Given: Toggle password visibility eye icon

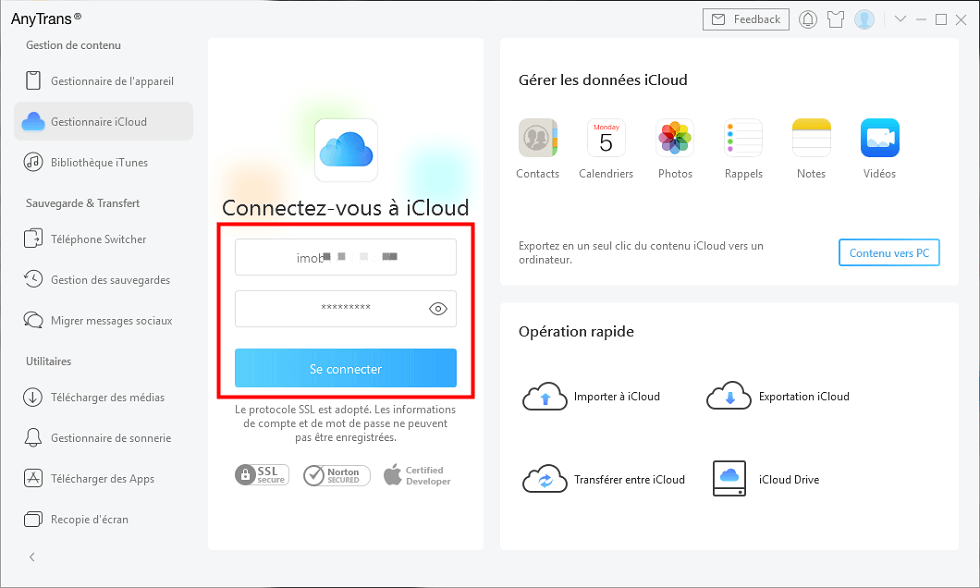Looking at the screenshot, I should pos(438,309).
